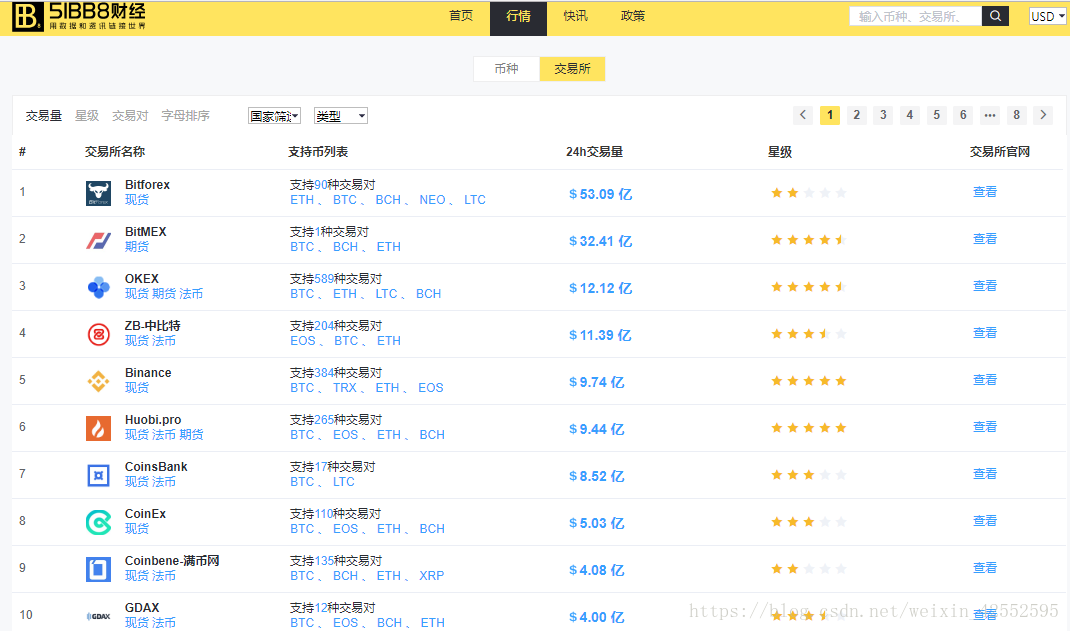Screen dimensions: 1070x631
Task: Switch to the 币种 tab
Action: tap(506, 68)
